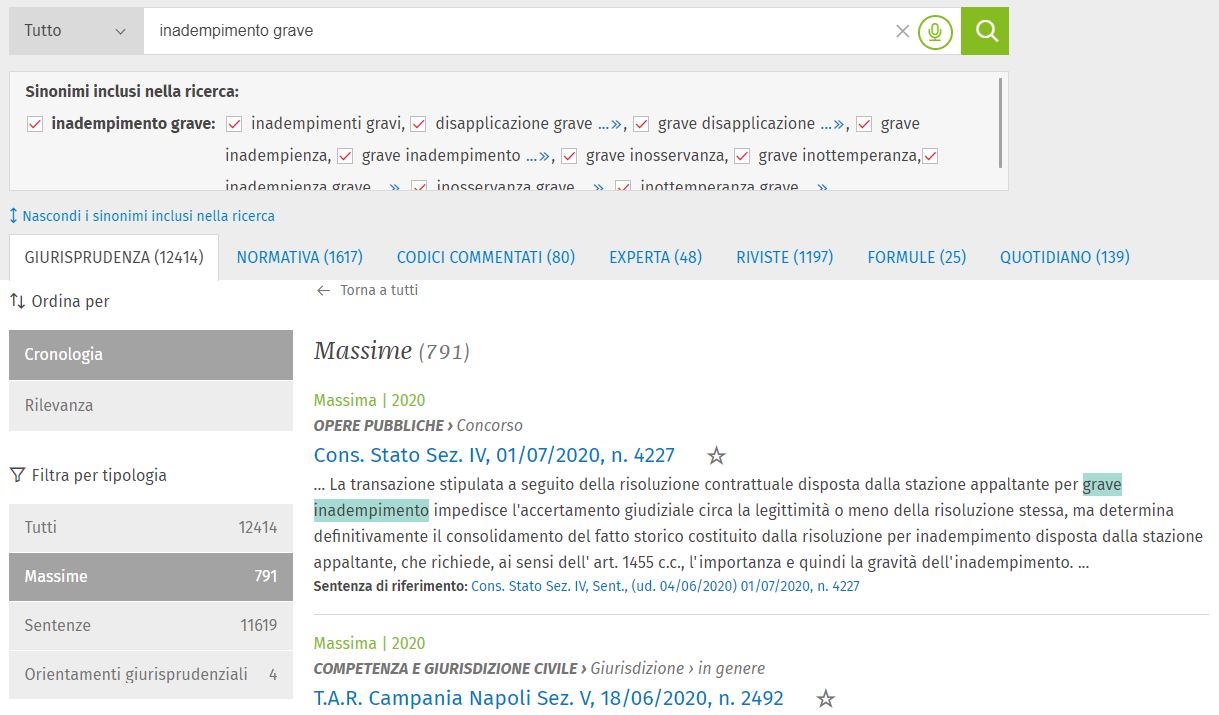This screenshot has height=715, width=1219.
Task: Switch to the NORMATIVA tab
Action: 299,257
